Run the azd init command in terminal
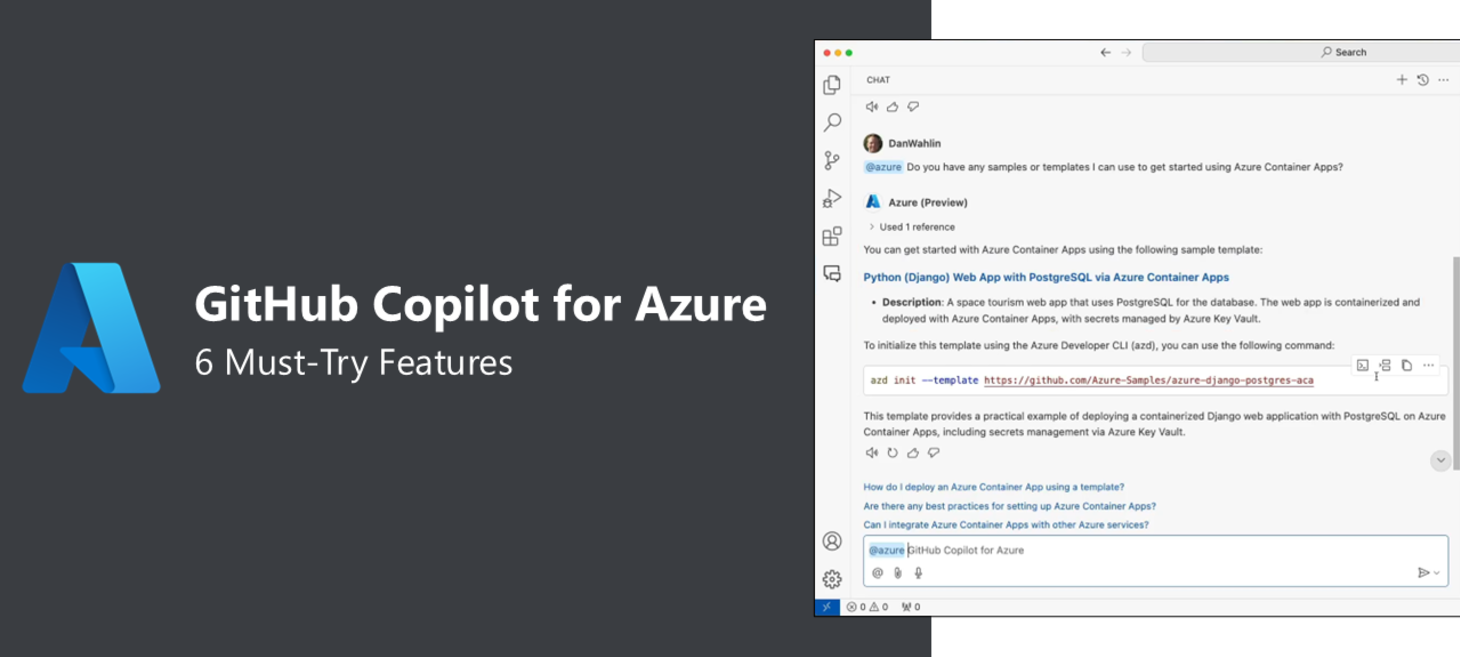 click(x=1365, y=364)
